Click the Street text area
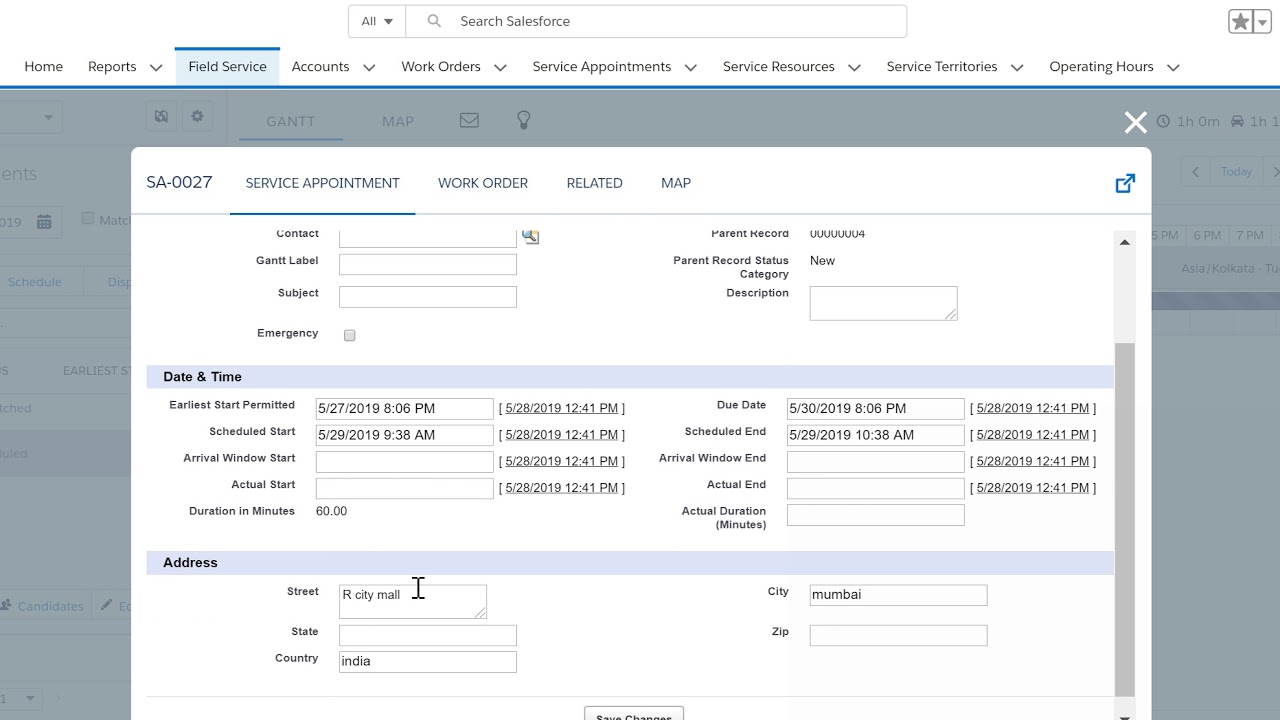 click(413, 601)
